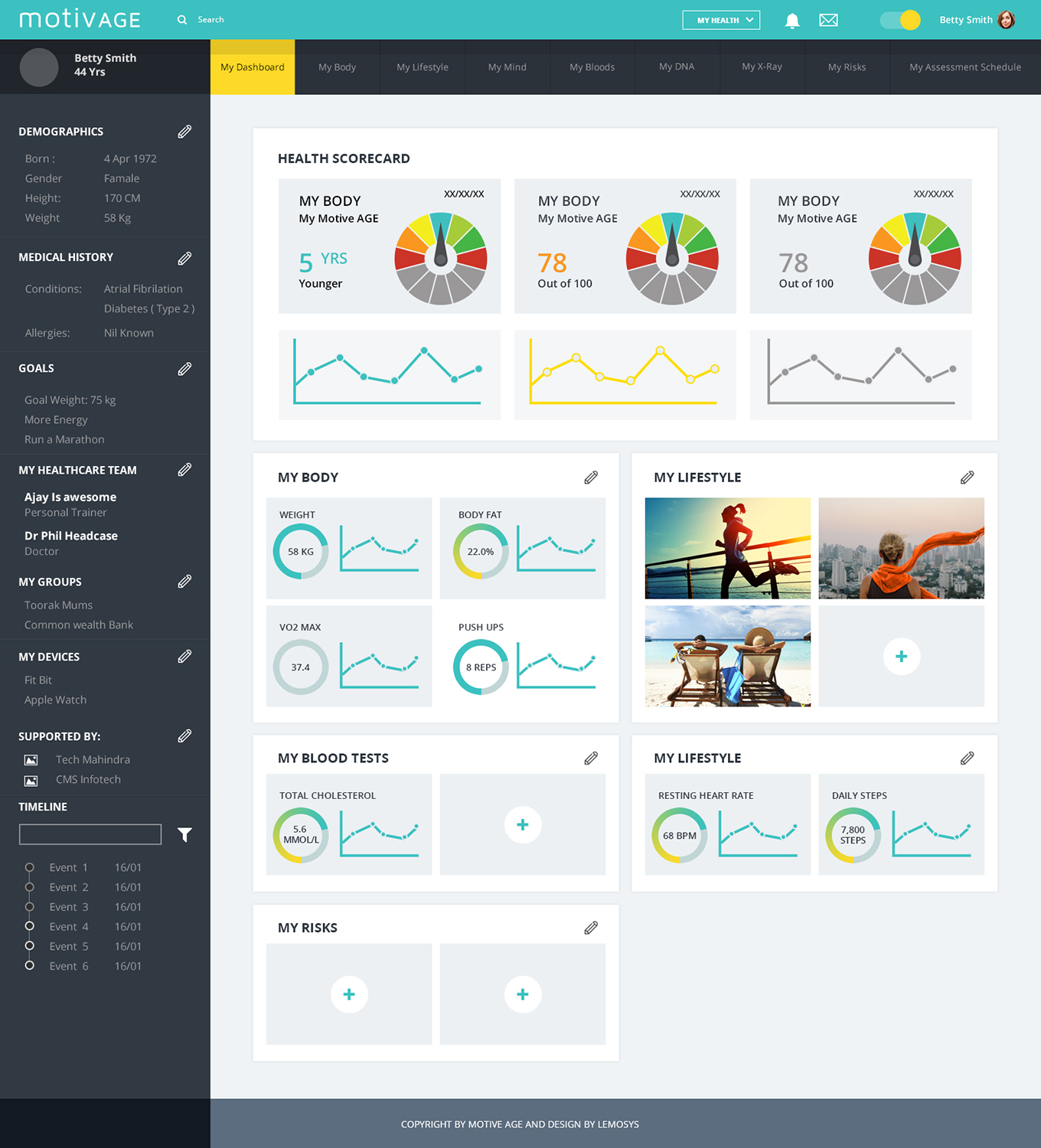Click the Goals edit pencil
1041x1148 pixels.
[184, 369]
